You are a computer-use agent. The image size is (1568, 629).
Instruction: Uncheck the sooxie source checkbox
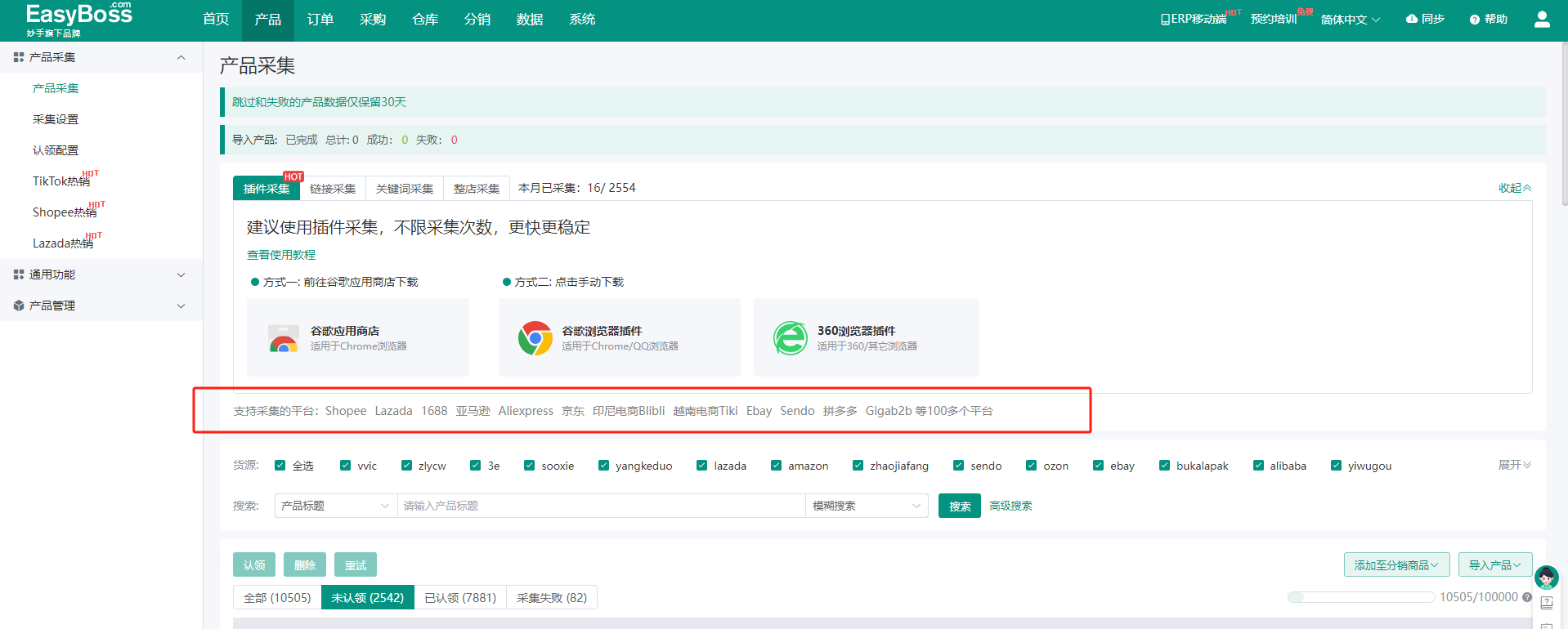pyautogui.click(x=529, y=466)
